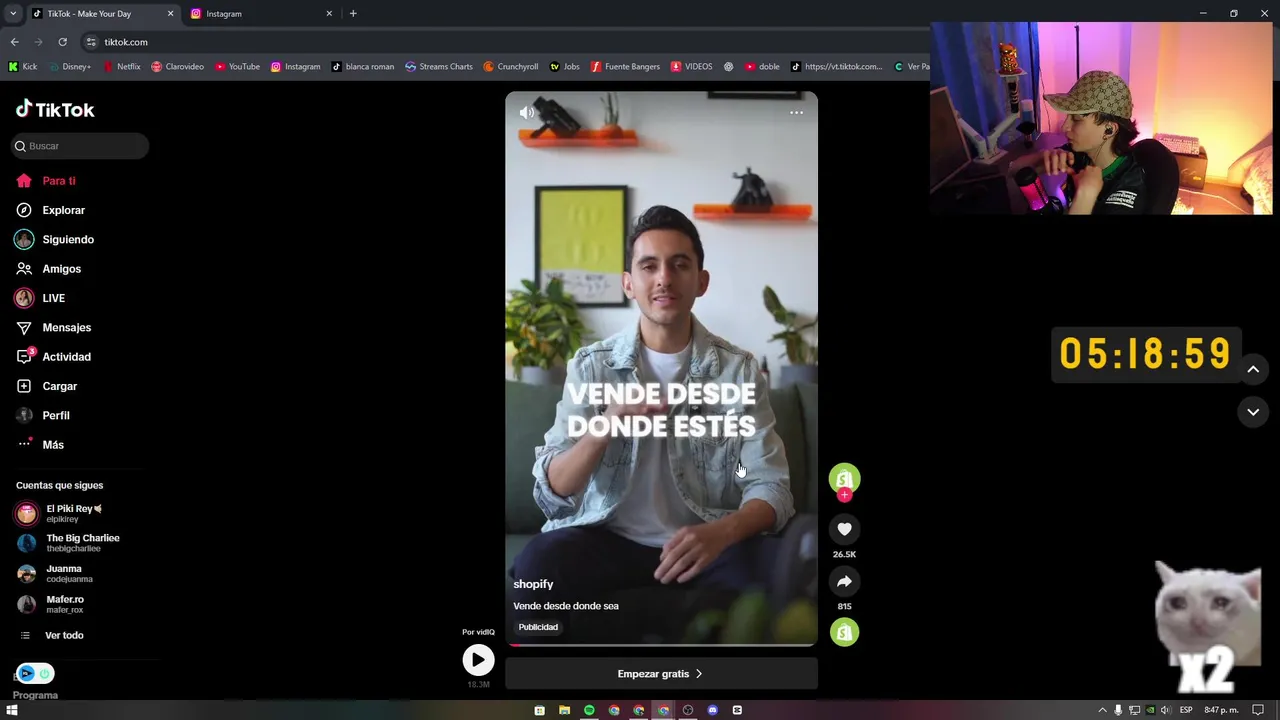Click the TikTok logo
Screen dimensions: 1280x720
pyautogui.click(x=55, y=109)
